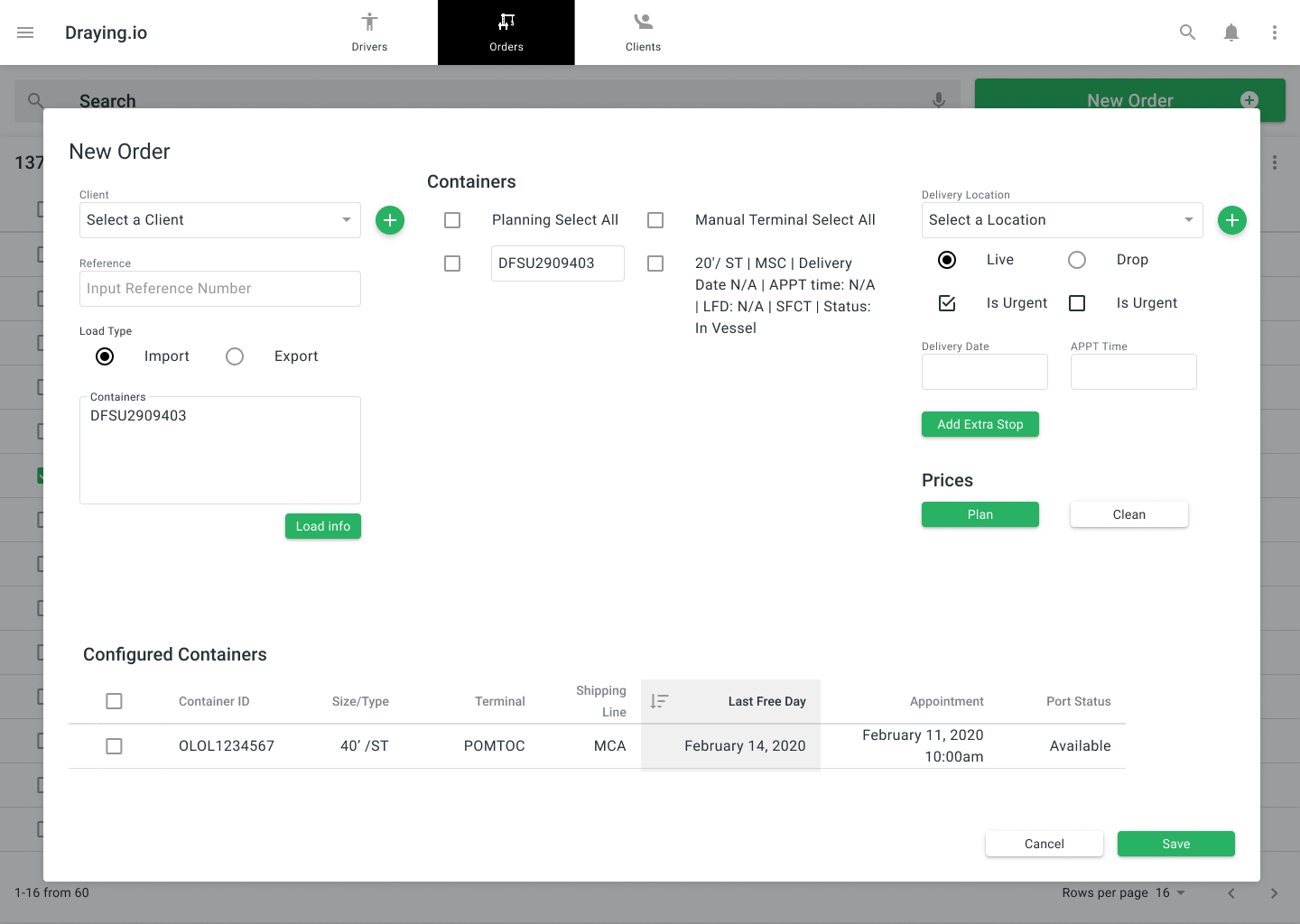Click the microphone icon in search bar

tap(938, 100)
